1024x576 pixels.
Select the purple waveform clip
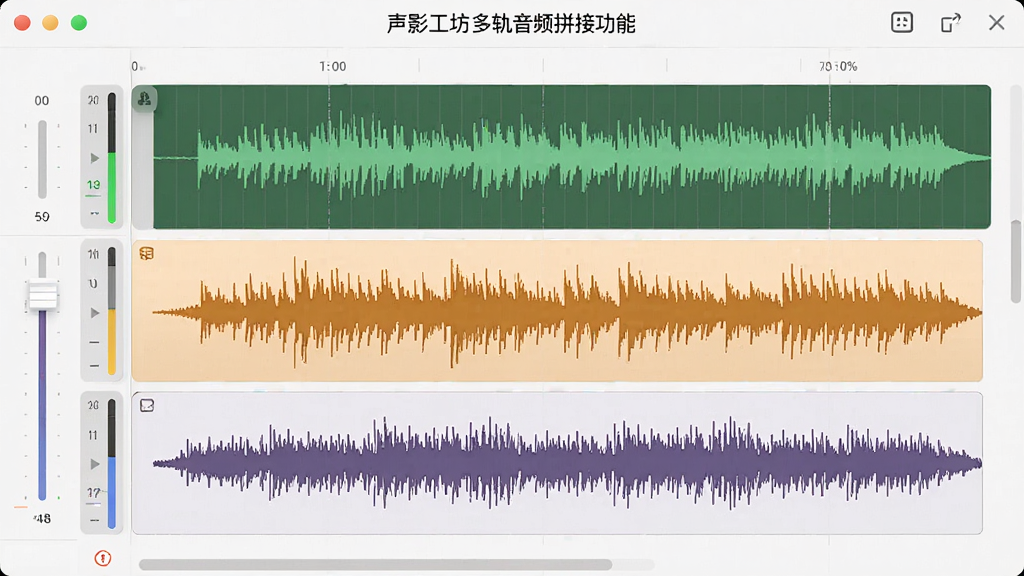(x=557, y=463)
